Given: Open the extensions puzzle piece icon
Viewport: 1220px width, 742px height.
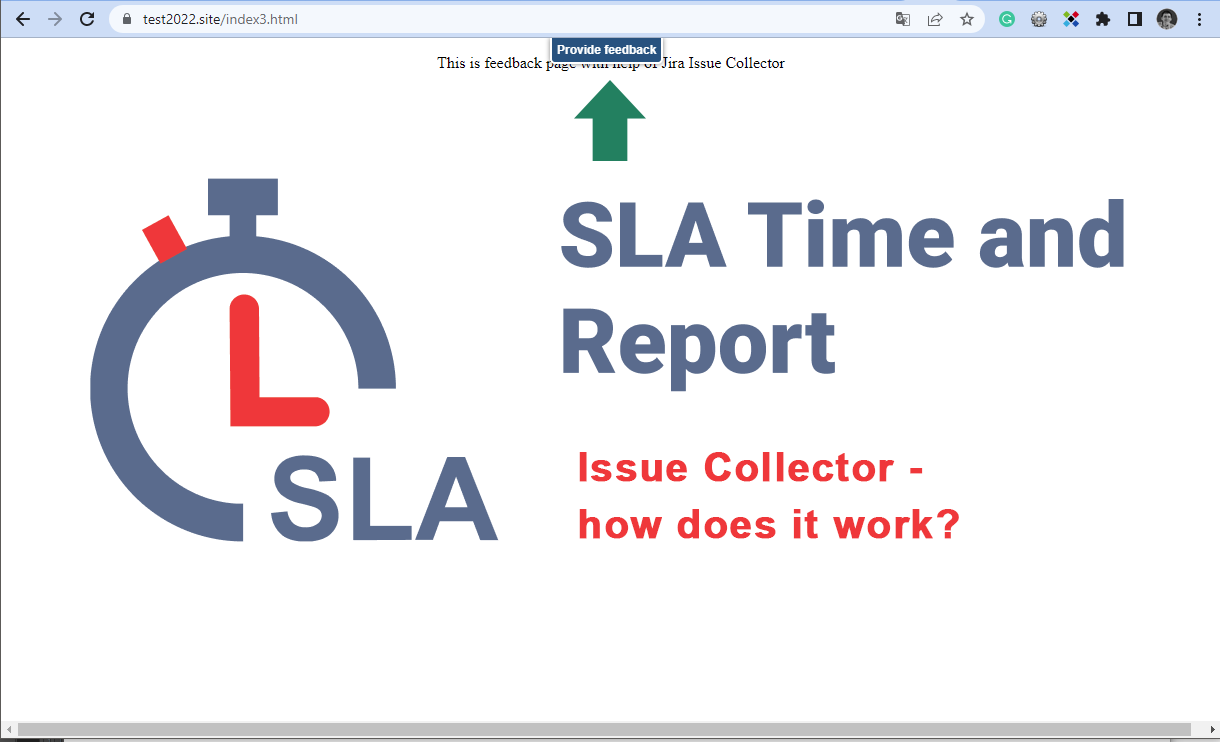Looking at the screenshot, I should pos(1102,19).
